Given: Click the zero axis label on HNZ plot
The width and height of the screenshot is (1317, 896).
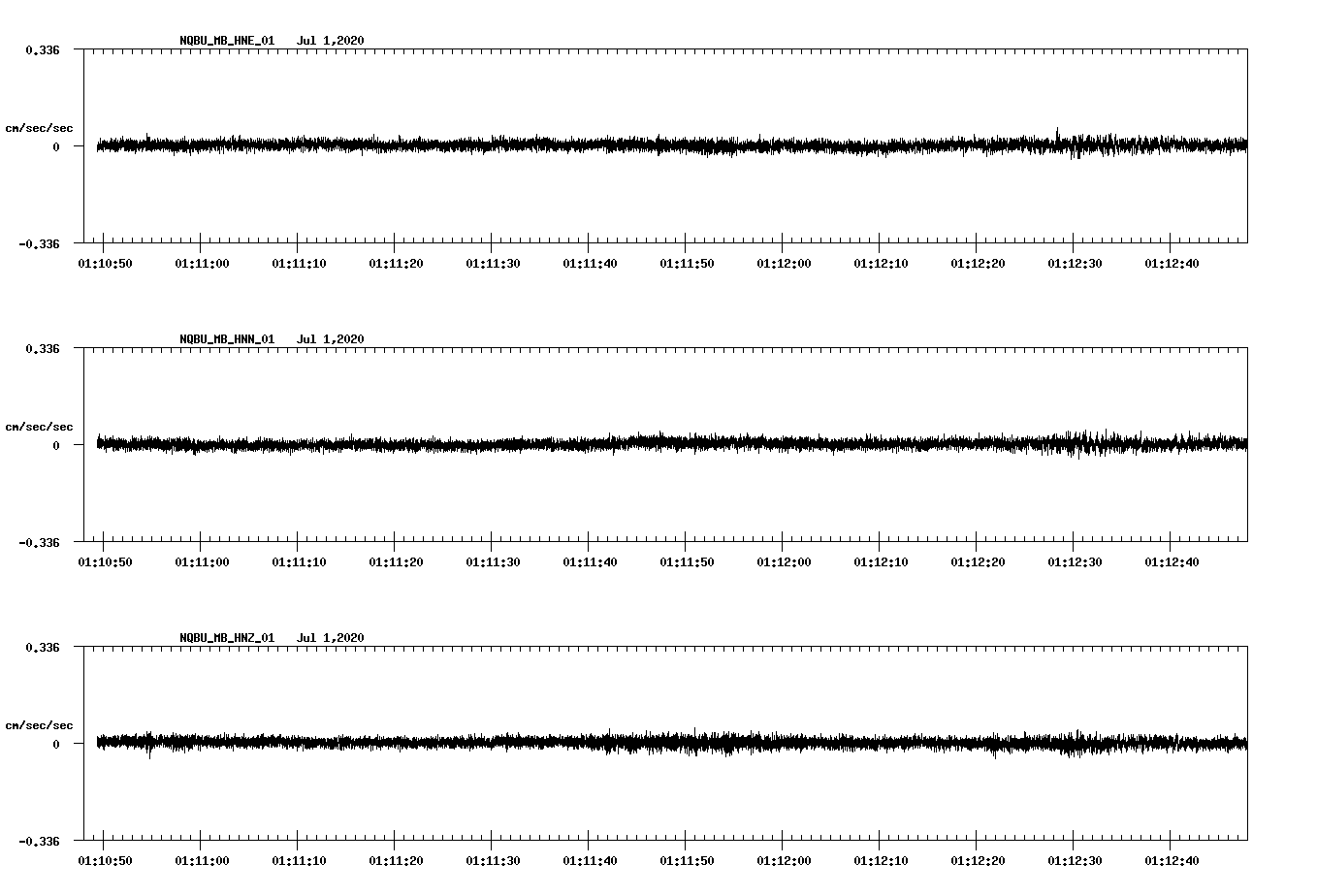Looking at the screenshot, I should [56, 744].
